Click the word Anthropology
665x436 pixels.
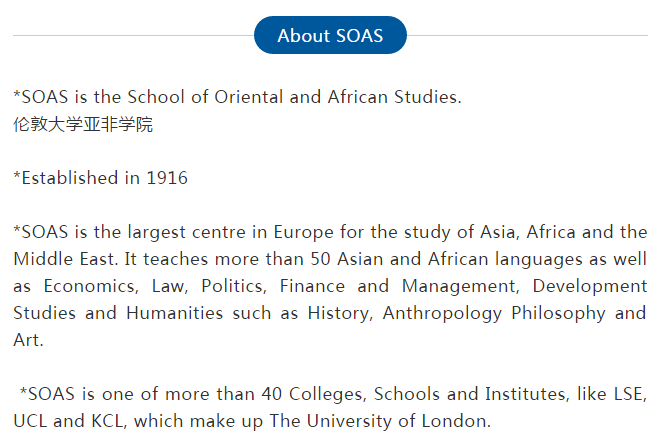pyautogui.click(x=442, y=314)
